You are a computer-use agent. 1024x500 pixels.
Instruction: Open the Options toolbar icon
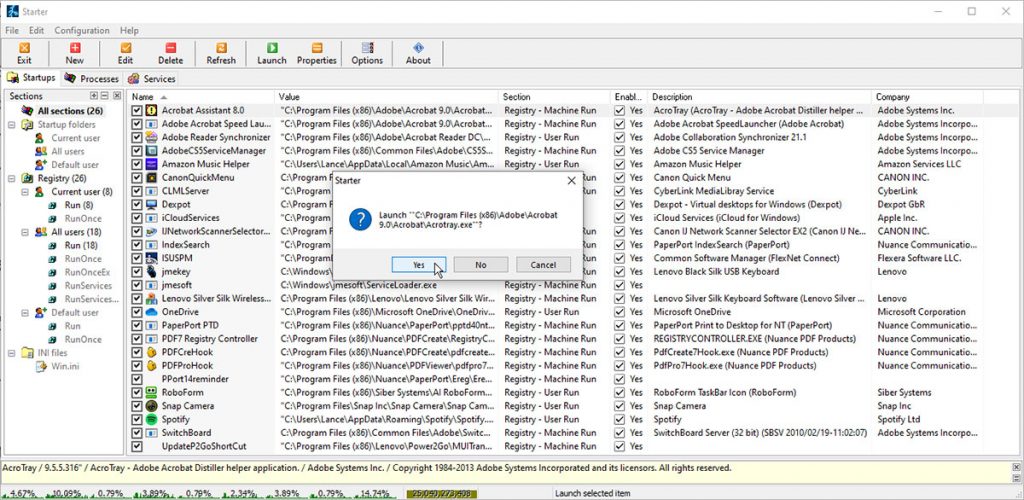click(367, 53)
